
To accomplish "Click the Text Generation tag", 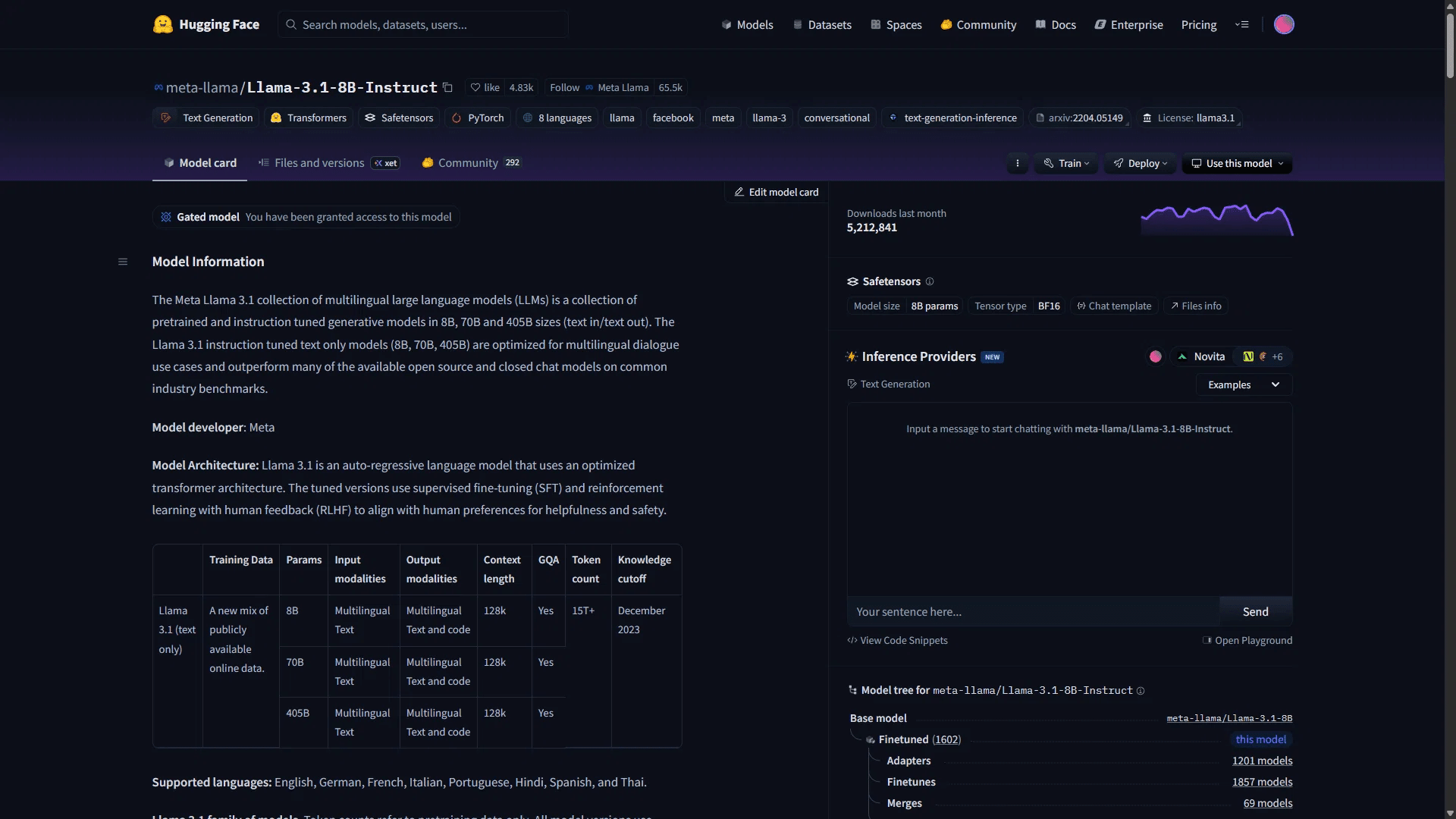I will [207, 118].
